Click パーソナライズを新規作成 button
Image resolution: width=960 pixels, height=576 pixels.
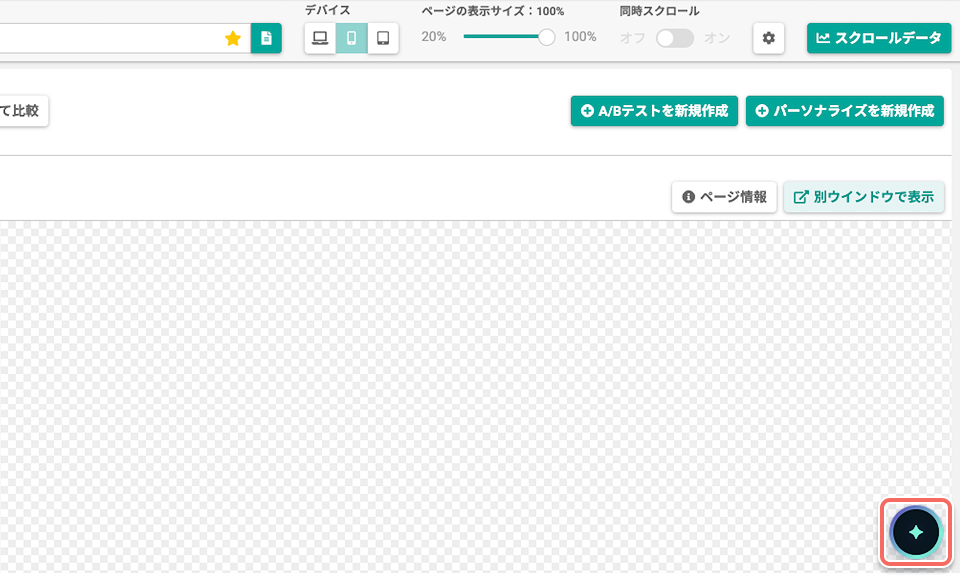[x=844, y=111]
